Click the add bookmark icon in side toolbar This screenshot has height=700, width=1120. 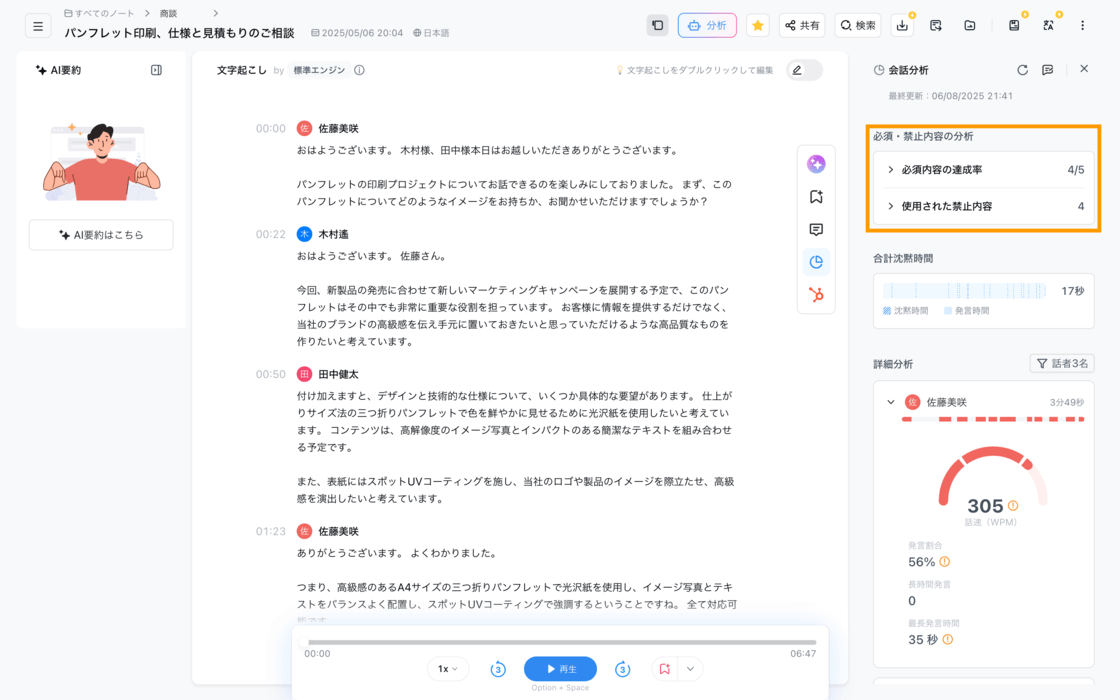(x=816, y=197)
